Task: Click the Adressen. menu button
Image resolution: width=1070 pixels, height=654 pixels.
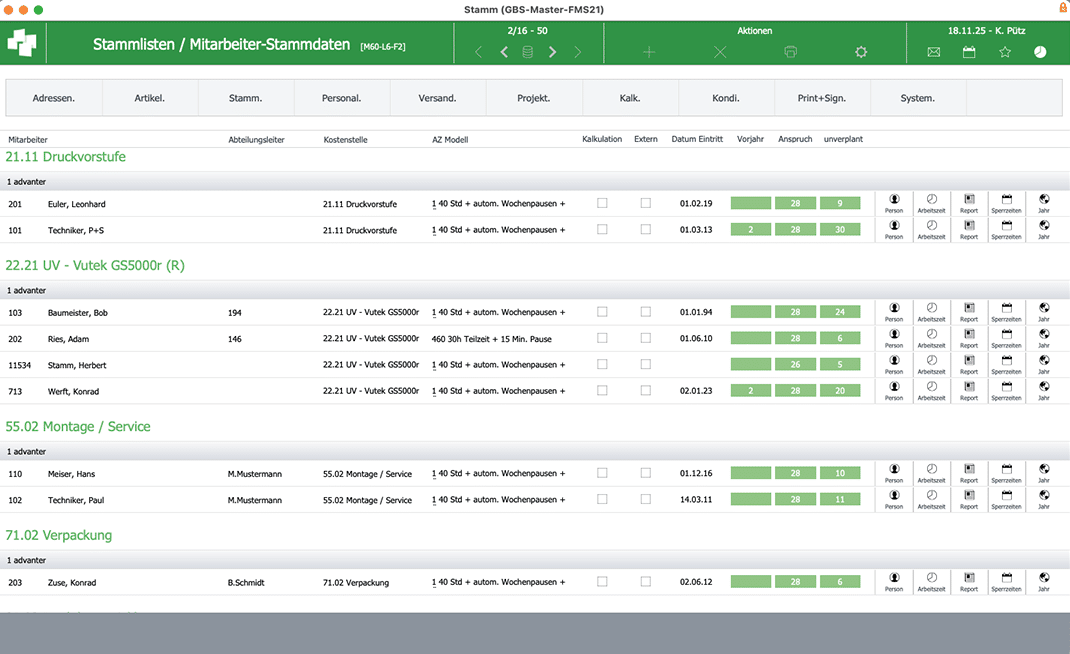Action: tap(54, 98)
